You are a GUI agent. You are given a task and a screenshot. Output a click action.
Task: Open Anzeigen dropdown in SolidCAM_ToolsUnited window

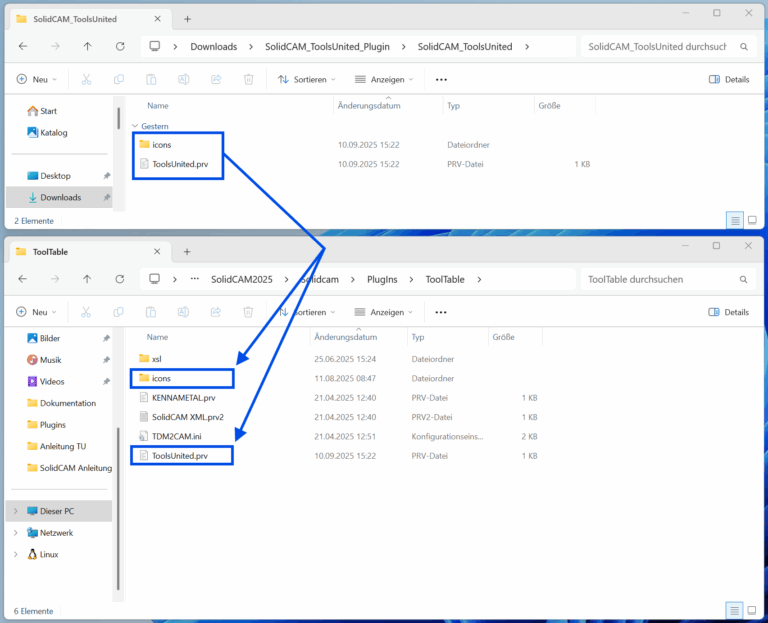click(384, 79)
